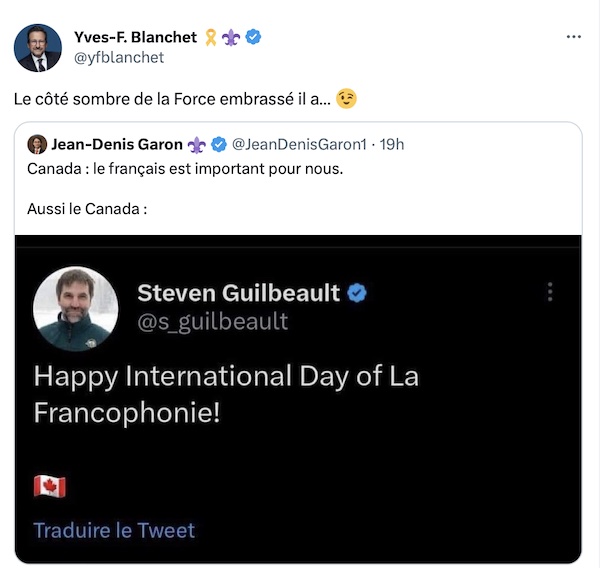Click the winking face emoji in tweet

coord(346,98)
